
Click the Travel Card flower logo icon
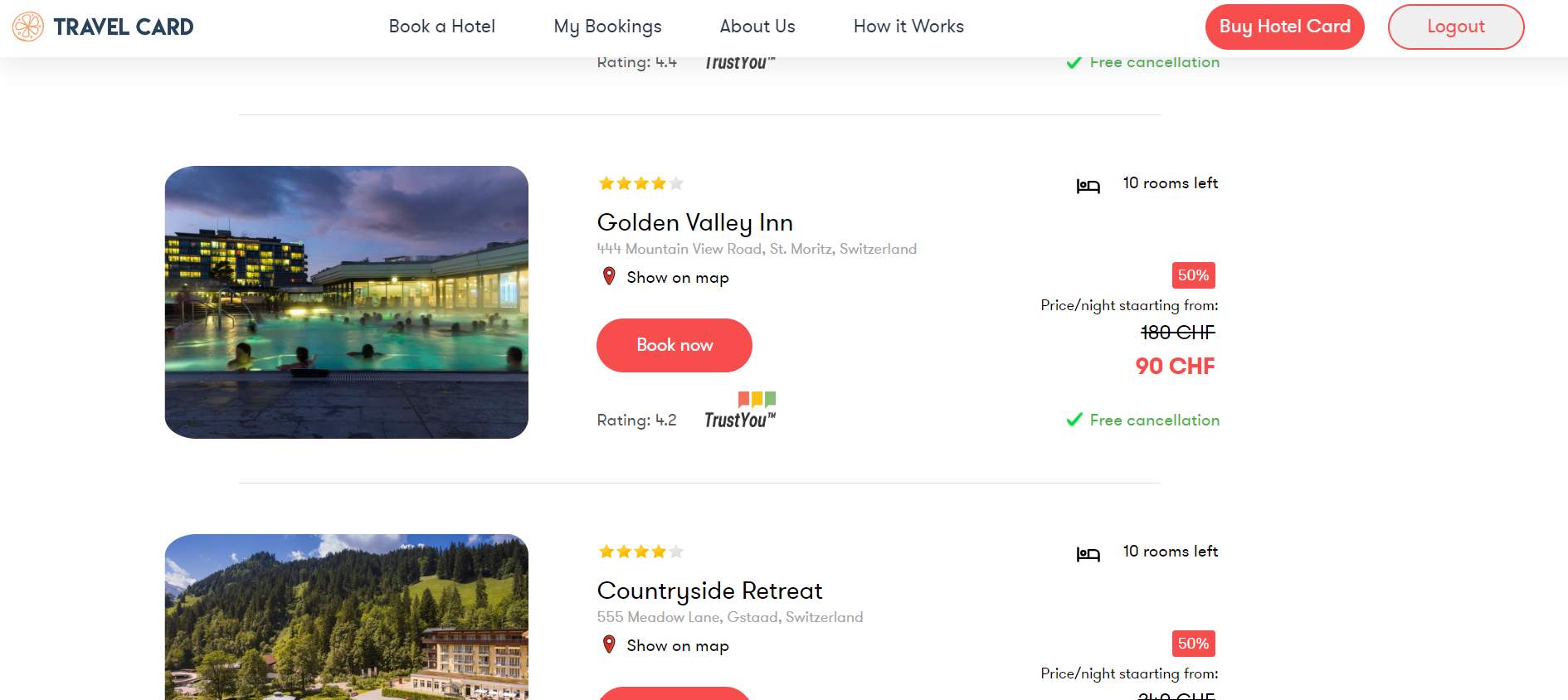(28, 27)
